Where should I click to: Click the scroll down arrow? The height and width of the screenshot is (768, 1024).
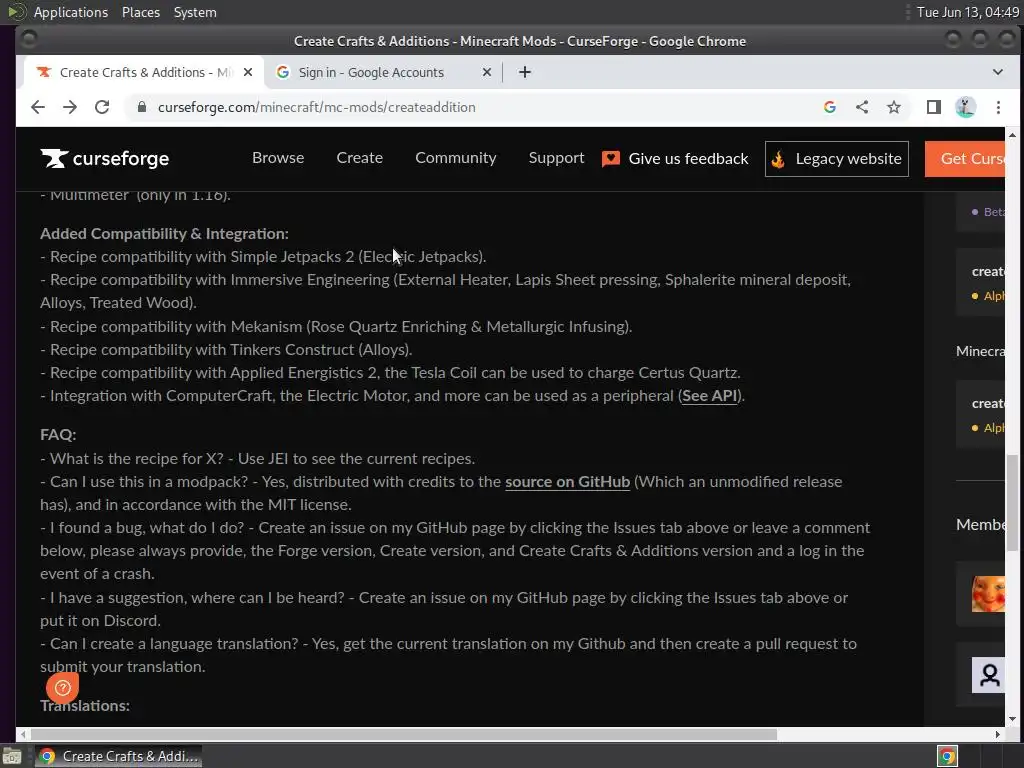point(1012,720)
